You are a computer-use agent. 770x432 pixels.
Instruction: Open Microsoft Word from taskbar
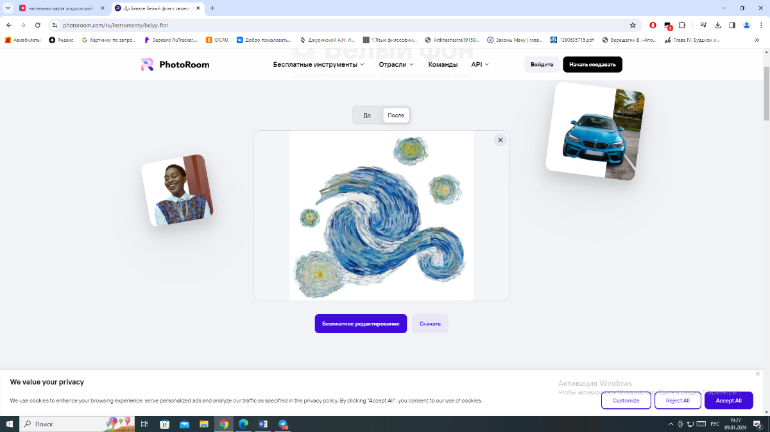(263, 424)
